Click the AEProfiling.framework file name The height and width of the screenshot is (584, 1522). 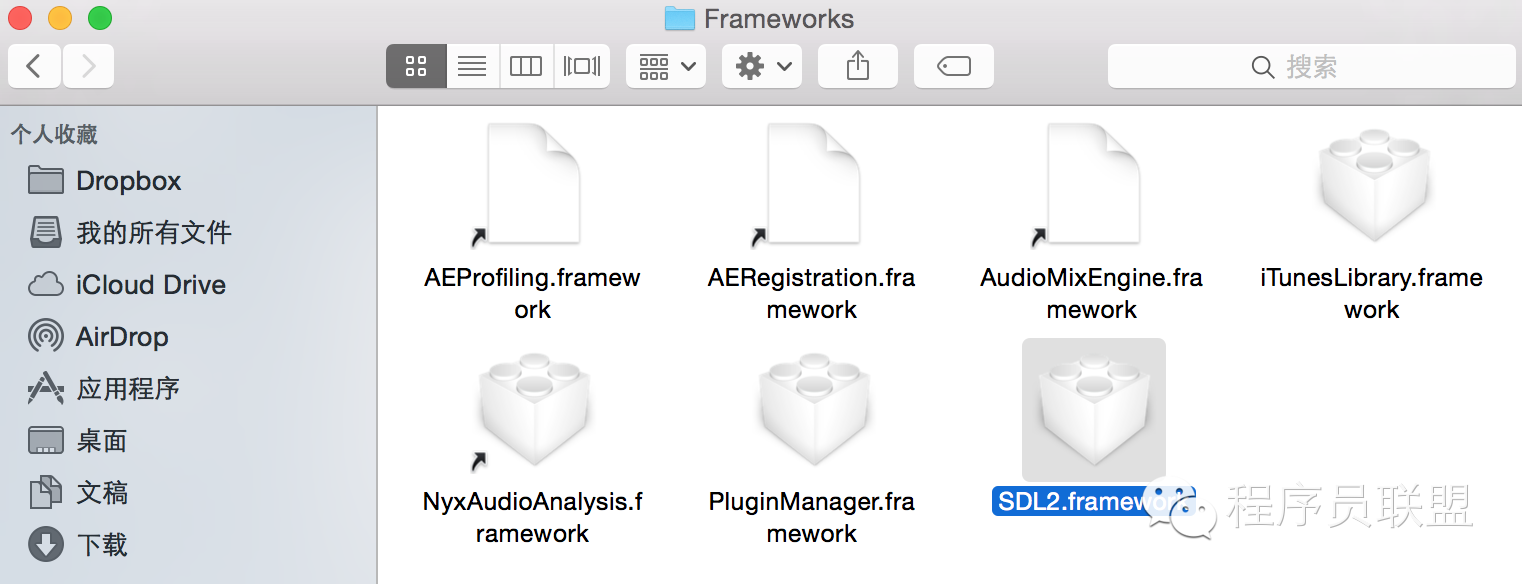pos(532,293)
